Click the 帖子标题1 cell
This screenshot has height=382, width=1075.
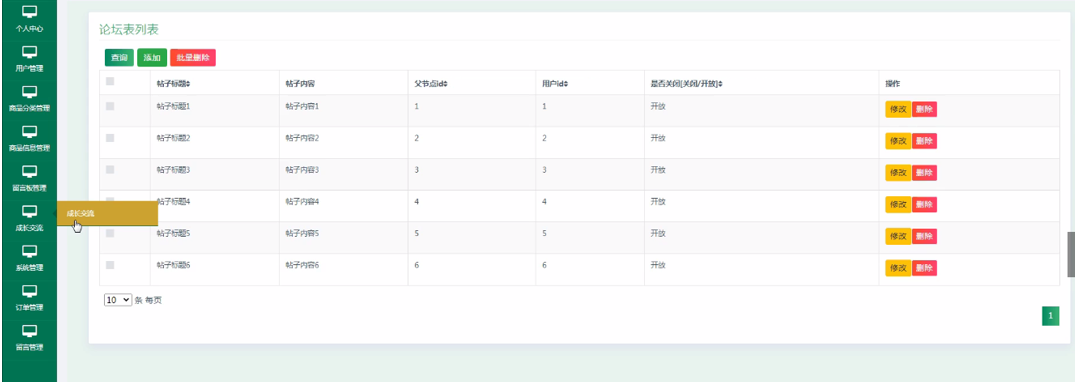coord(173,106)
